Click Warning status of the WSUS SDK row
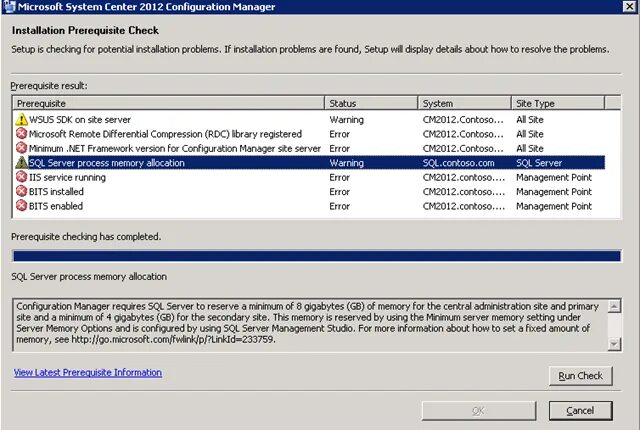 pyautogui.click(x=347, y=120)
